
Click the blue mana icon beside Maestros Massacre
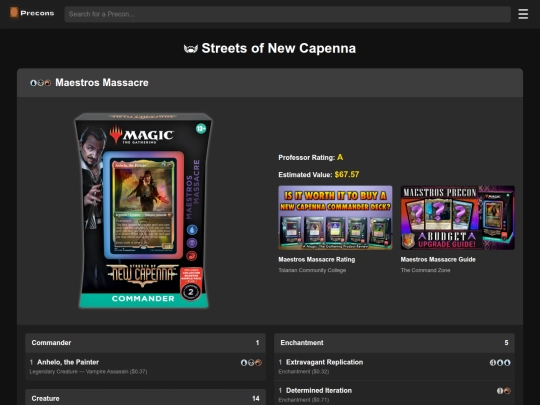pos(33,83)
